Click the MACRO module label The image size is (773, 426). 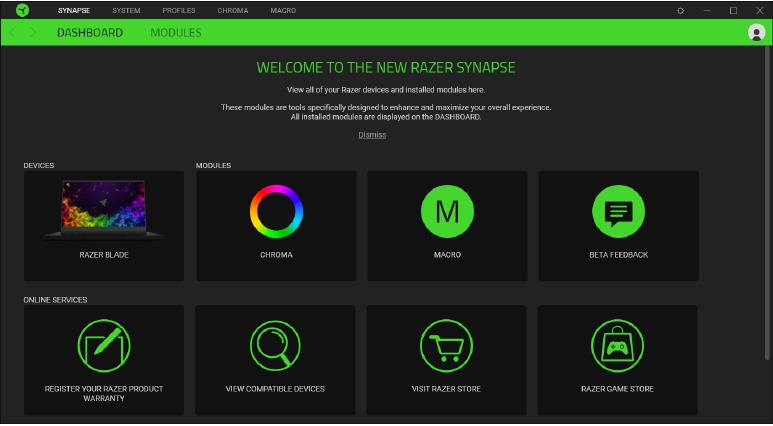(447, 255)
